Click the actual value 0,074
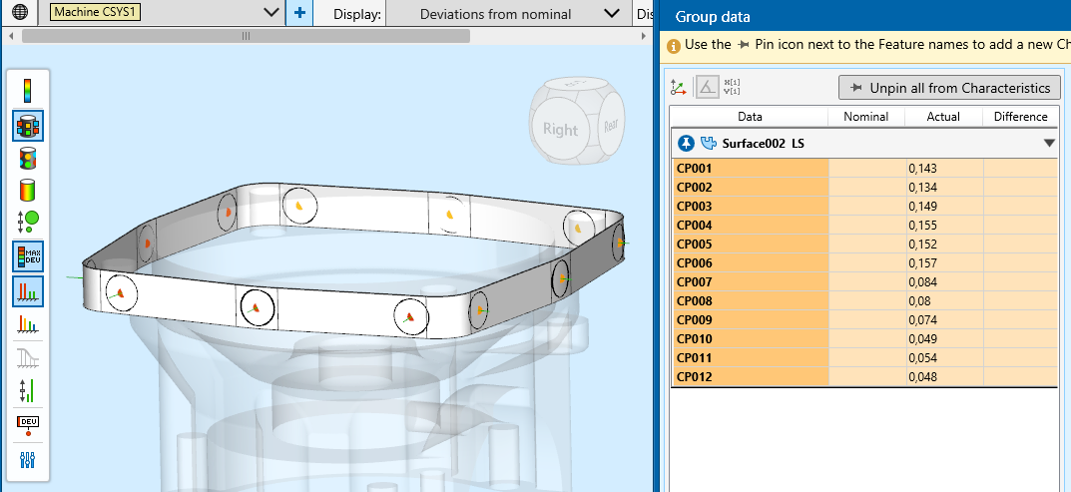Image resolution: width=1071 pixels, height=492 pixels. pyautogui.click(x=922, y=320)
